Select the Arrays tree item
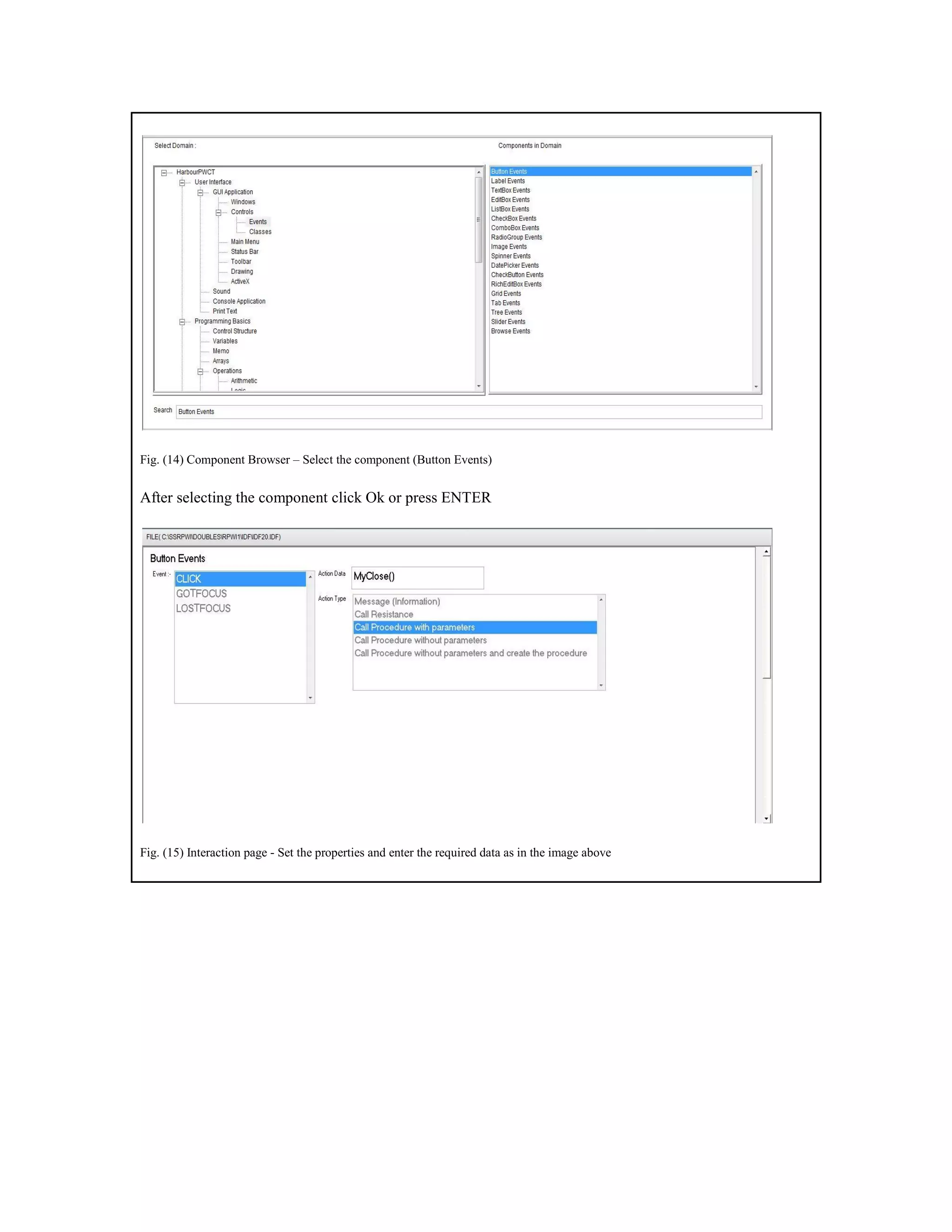The width and height of the screenshot is (952, 1232). coord(220,361)
